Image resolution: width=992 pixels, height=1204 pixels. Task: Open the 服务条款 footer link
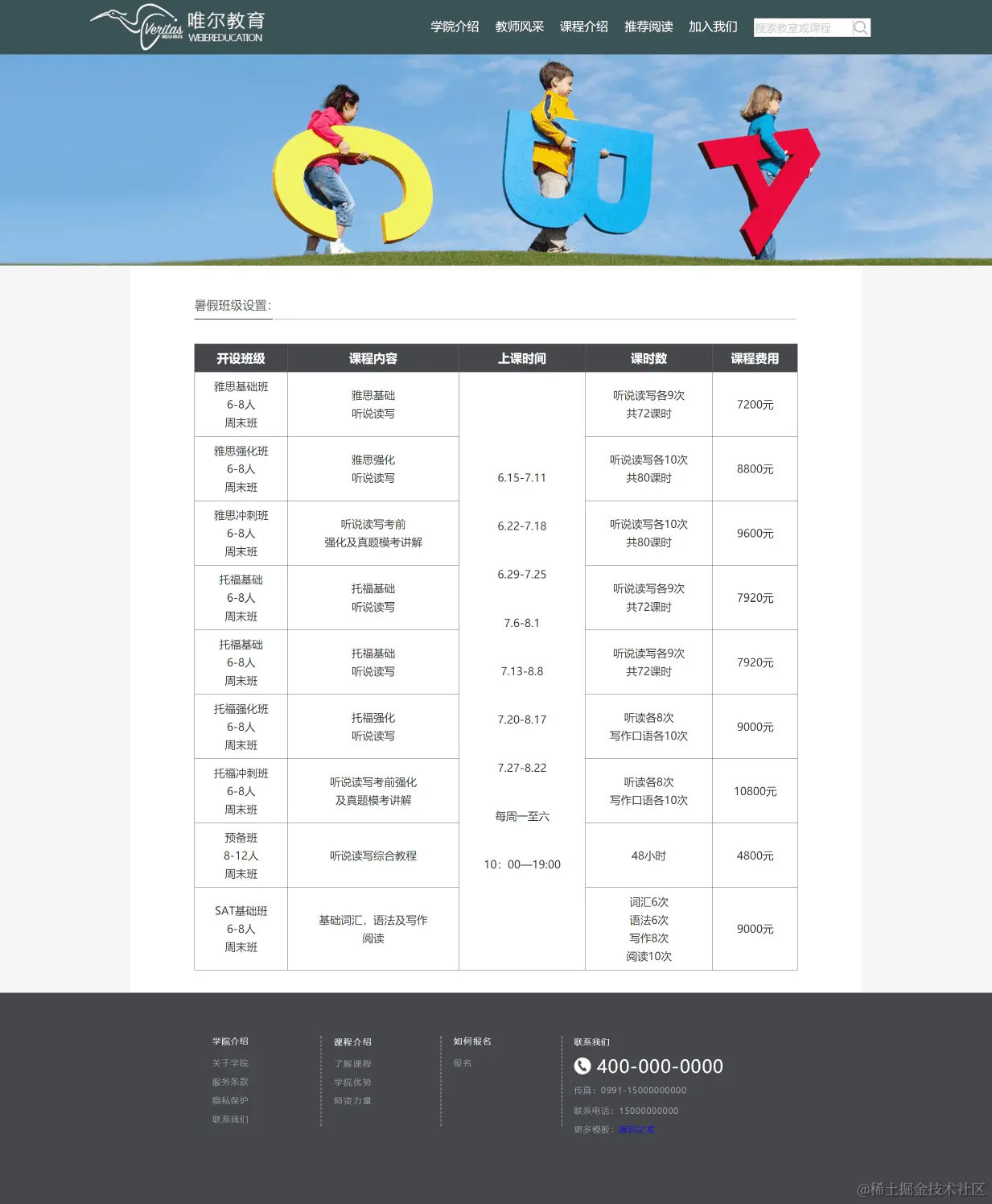(x=229, y=1082)
